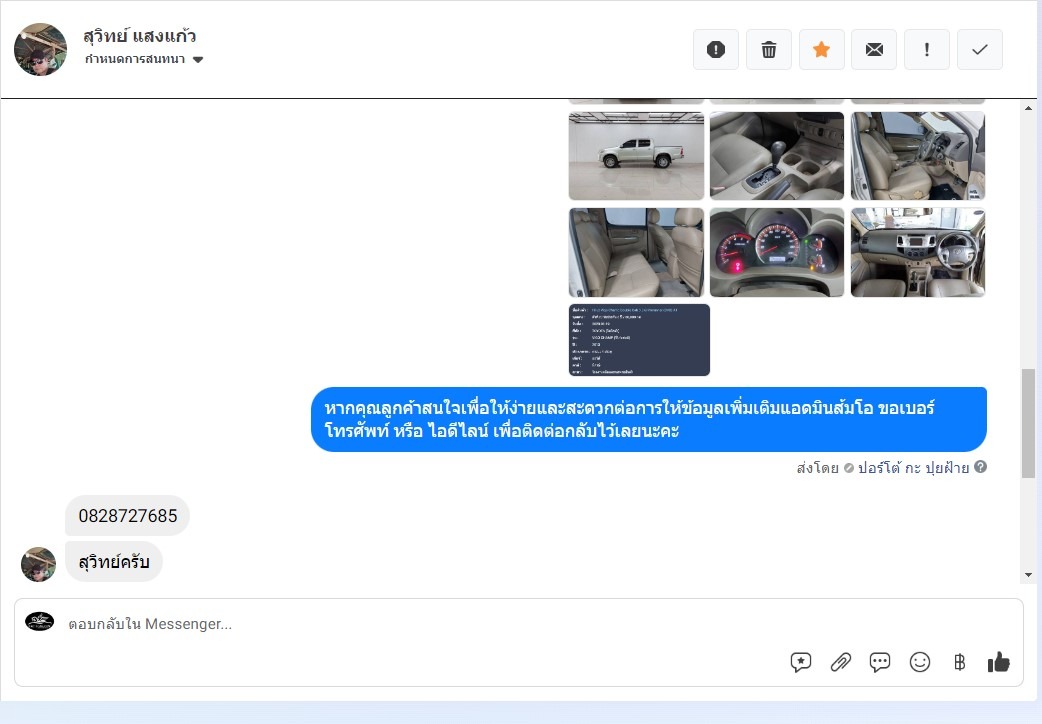Open customer name สุวิทย์ แสงแก้ว in header

(139, 36)
